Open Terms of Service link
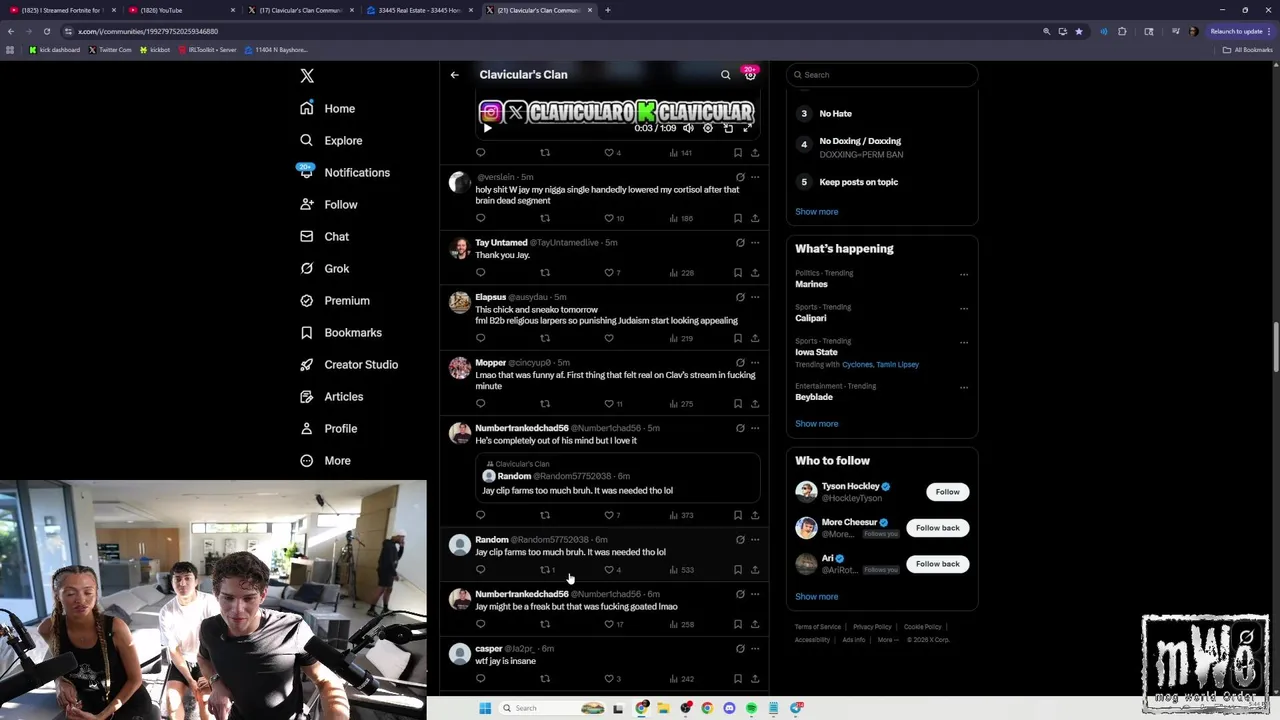This screenshot has height=720, width=1280. 817,627
